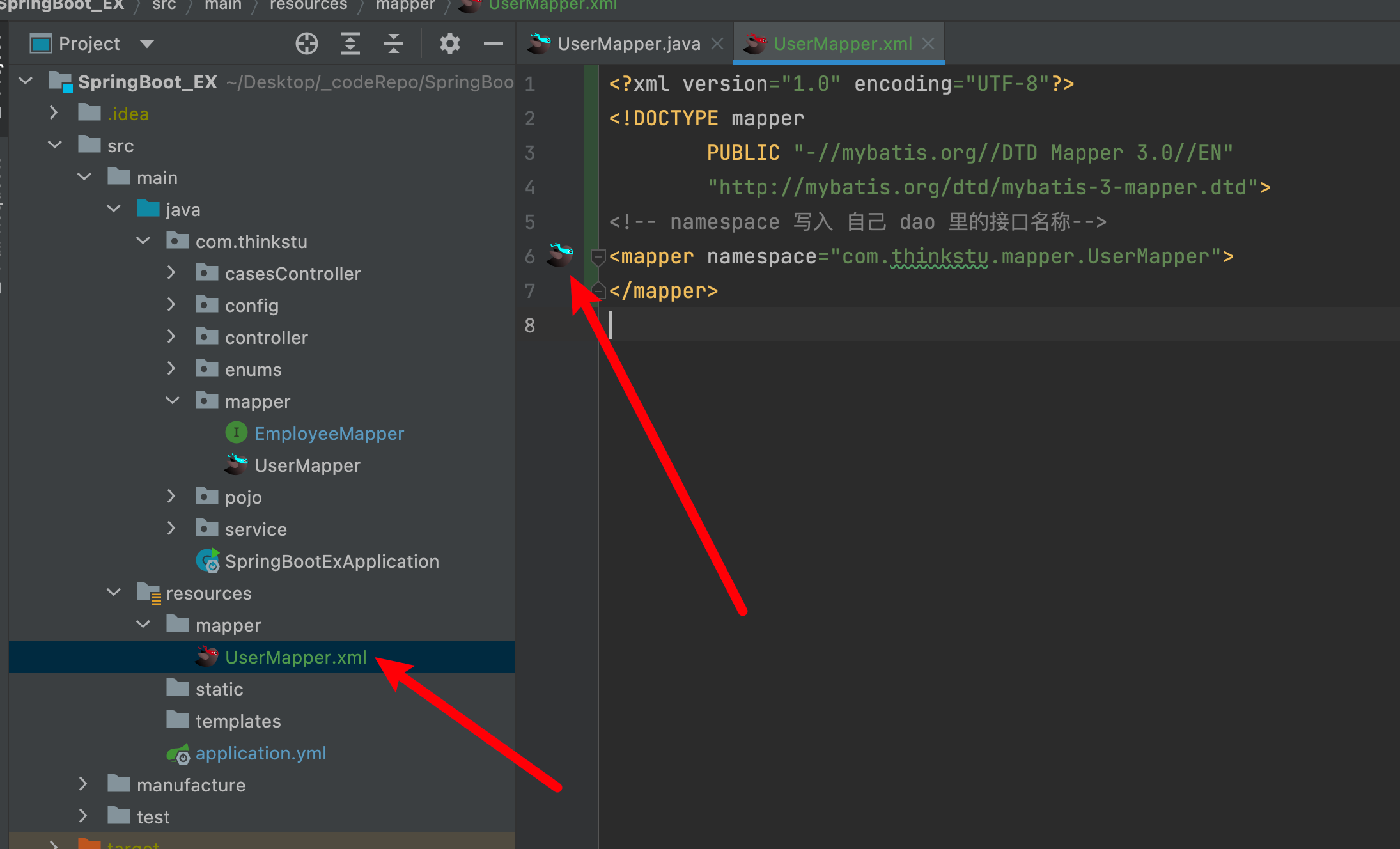Click the Expand All toolbar icon
Image resolution: width=1400 pixels, height=849 pixels.
tap(350, 43)
